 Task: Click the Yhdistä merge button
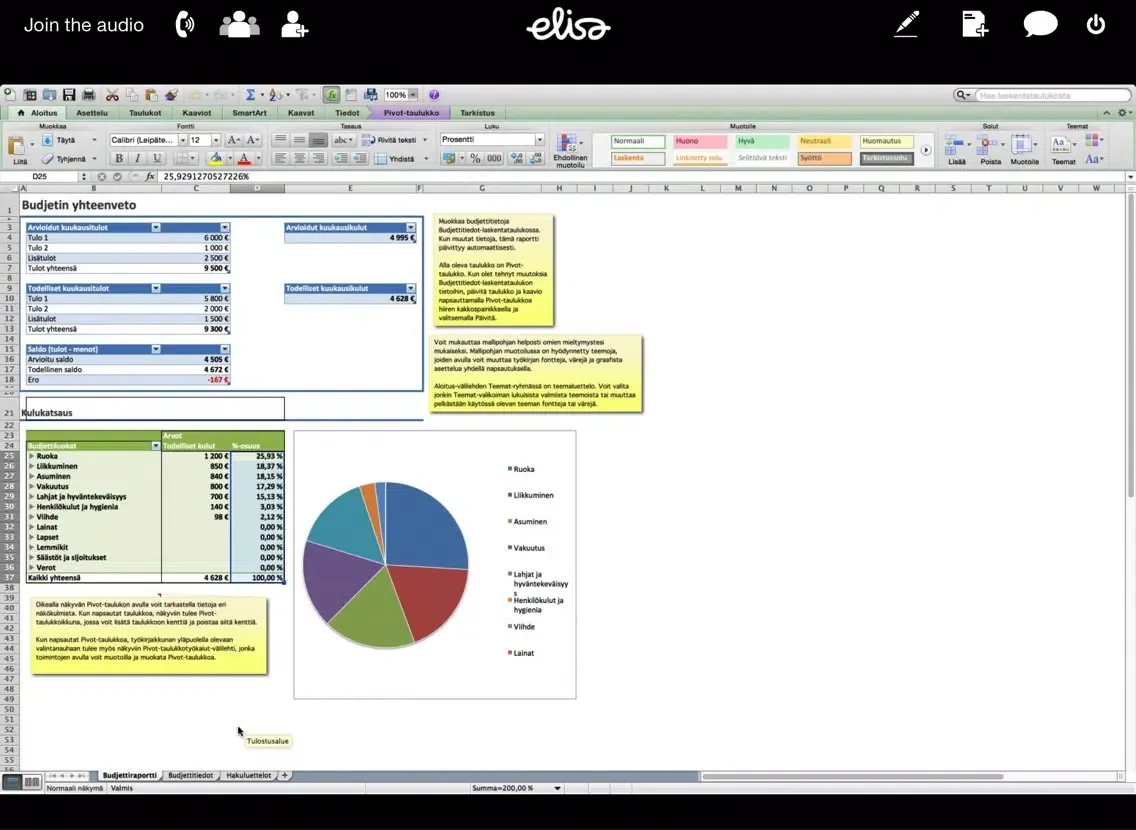coord(401,159)
